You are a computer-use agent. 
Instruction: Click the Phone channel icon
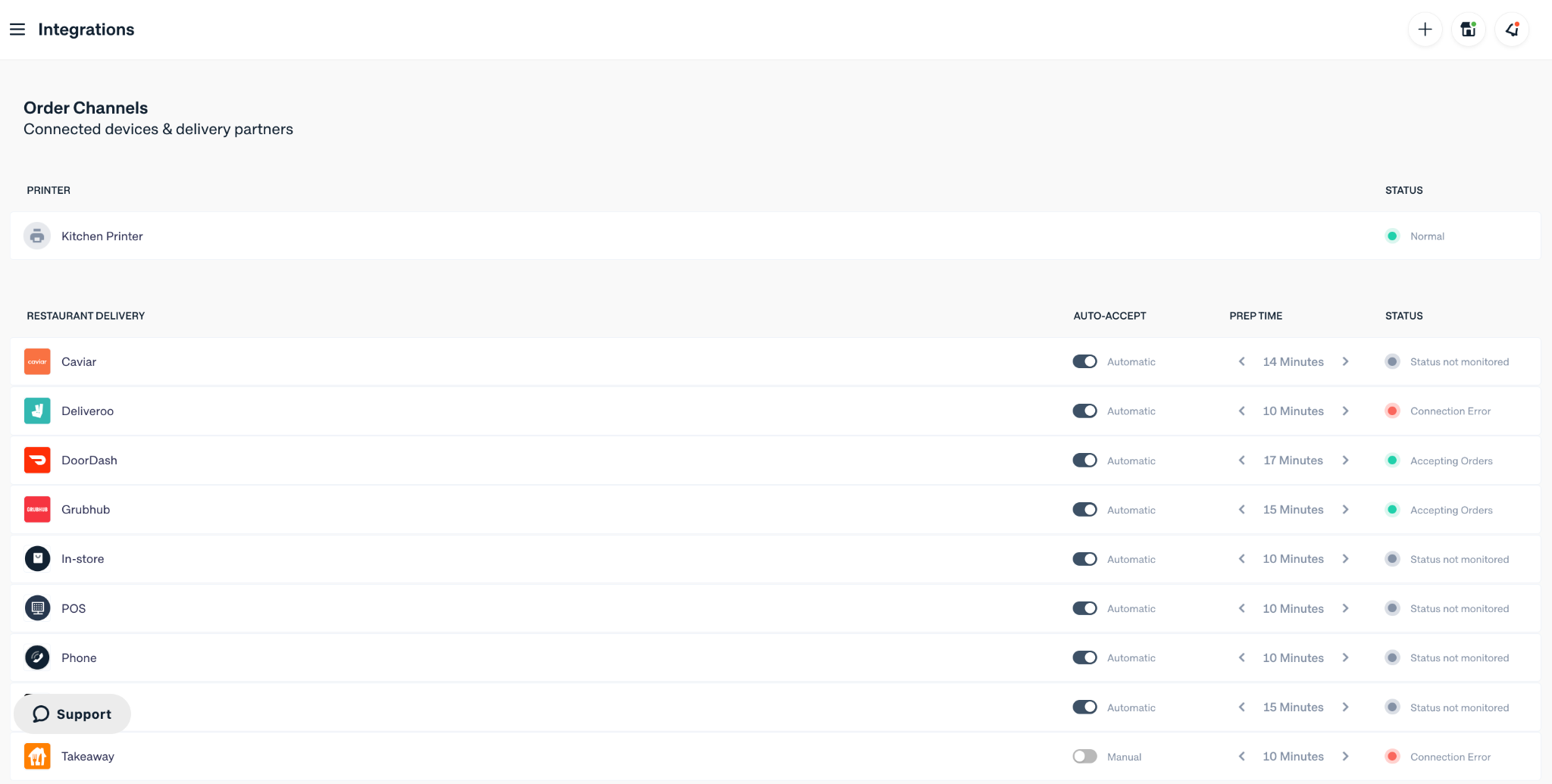coord(37,657)
